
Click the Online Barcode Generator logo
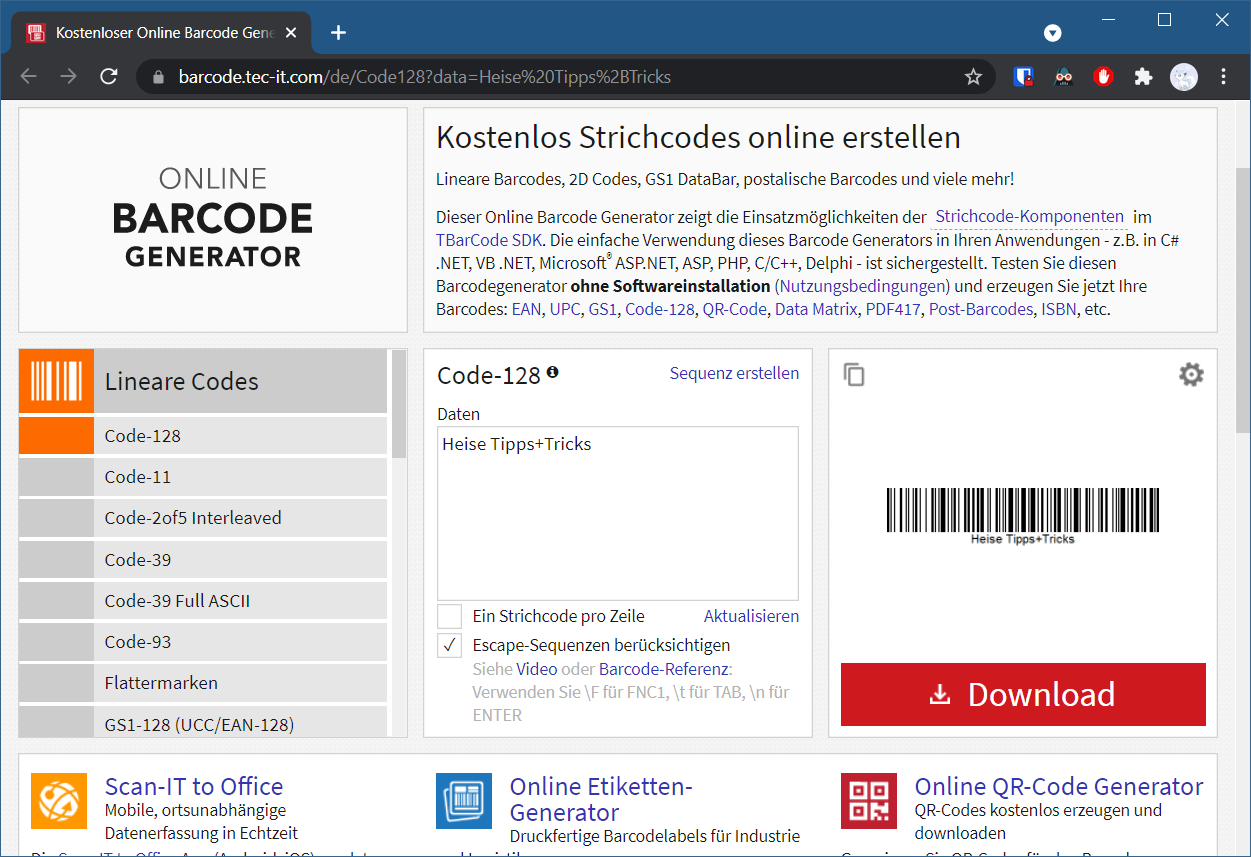[213, 219]
